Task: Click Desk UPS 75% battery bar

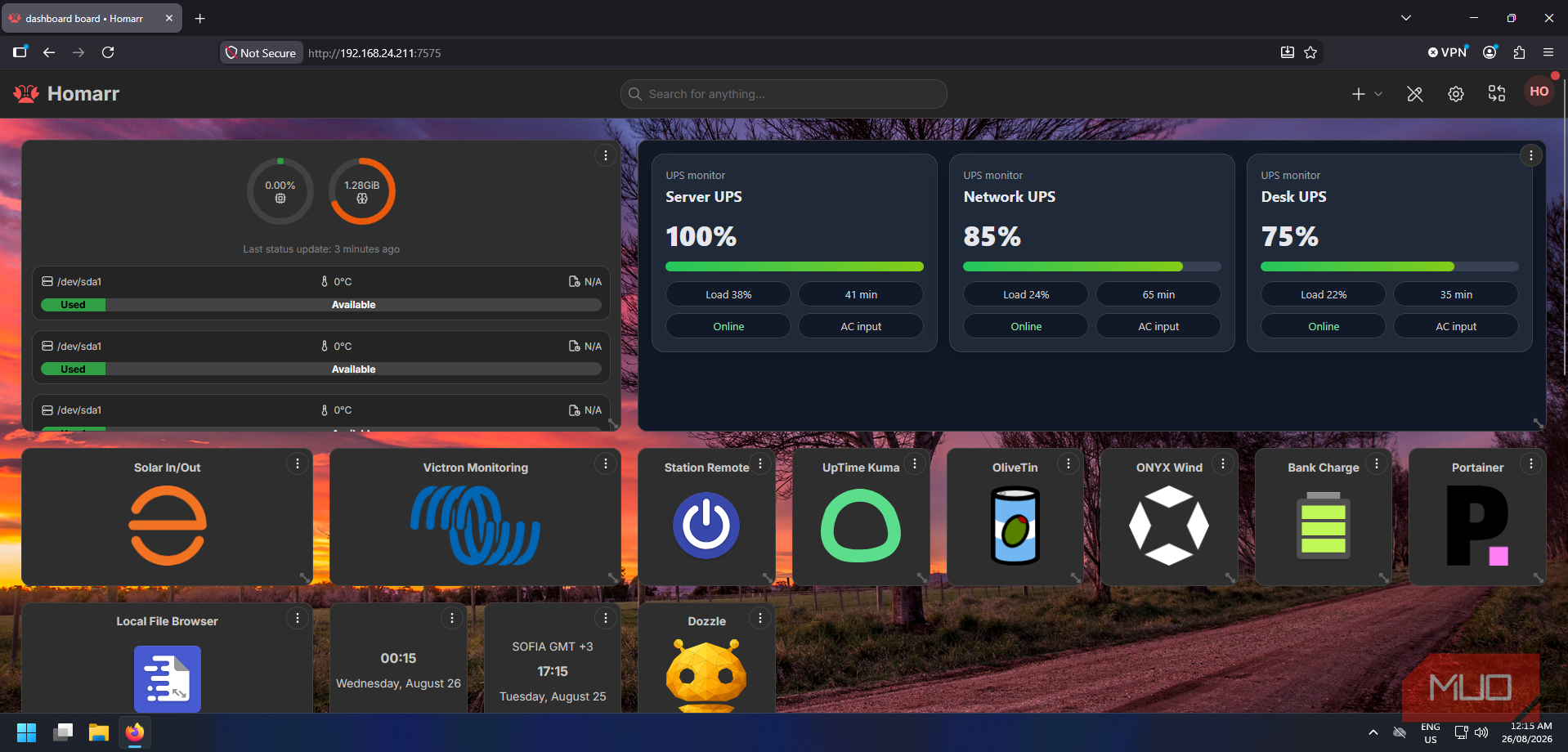Action: 1390,266
